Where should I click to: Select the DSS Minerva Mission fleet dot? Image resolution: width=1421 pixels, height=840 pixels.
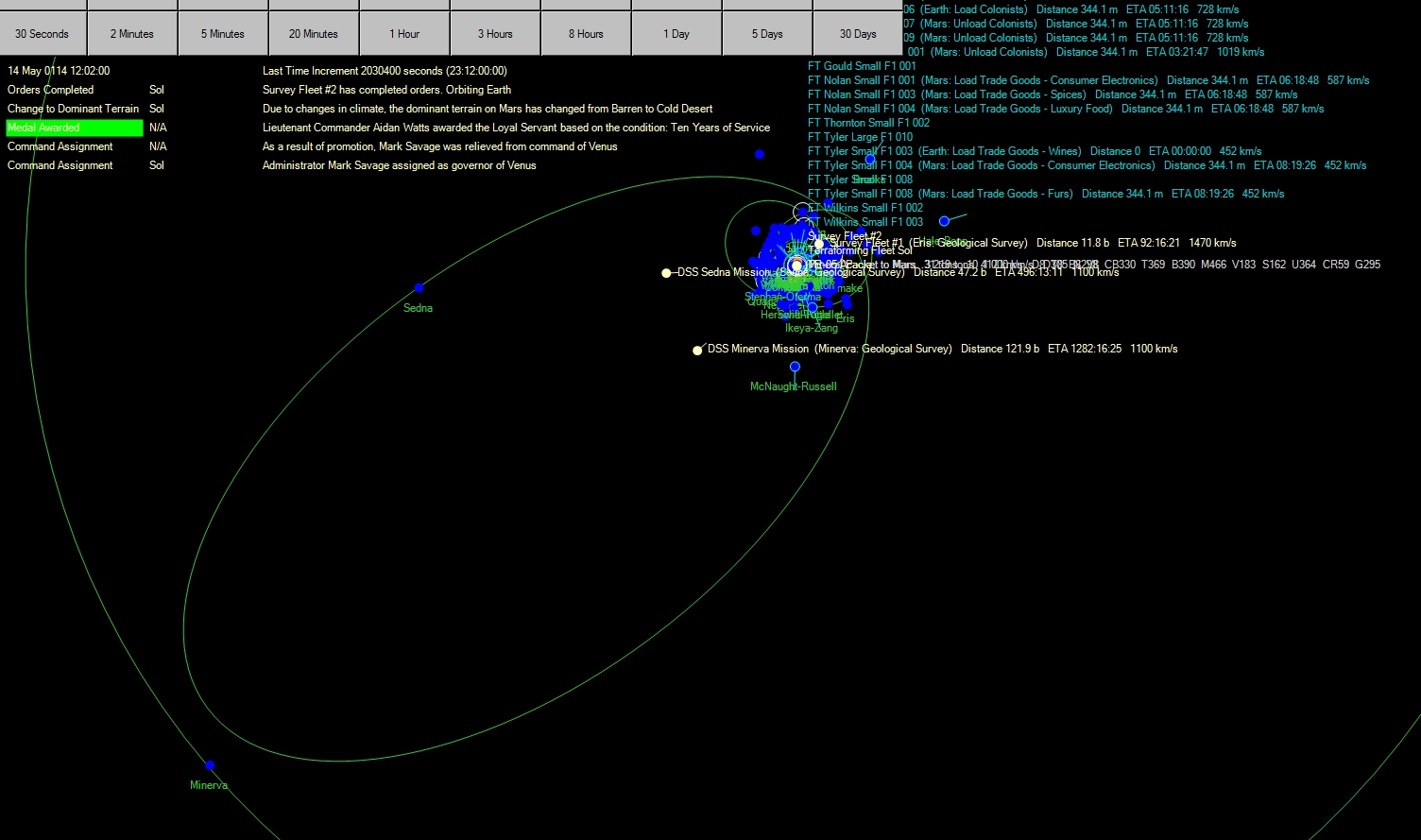(697, 351)
